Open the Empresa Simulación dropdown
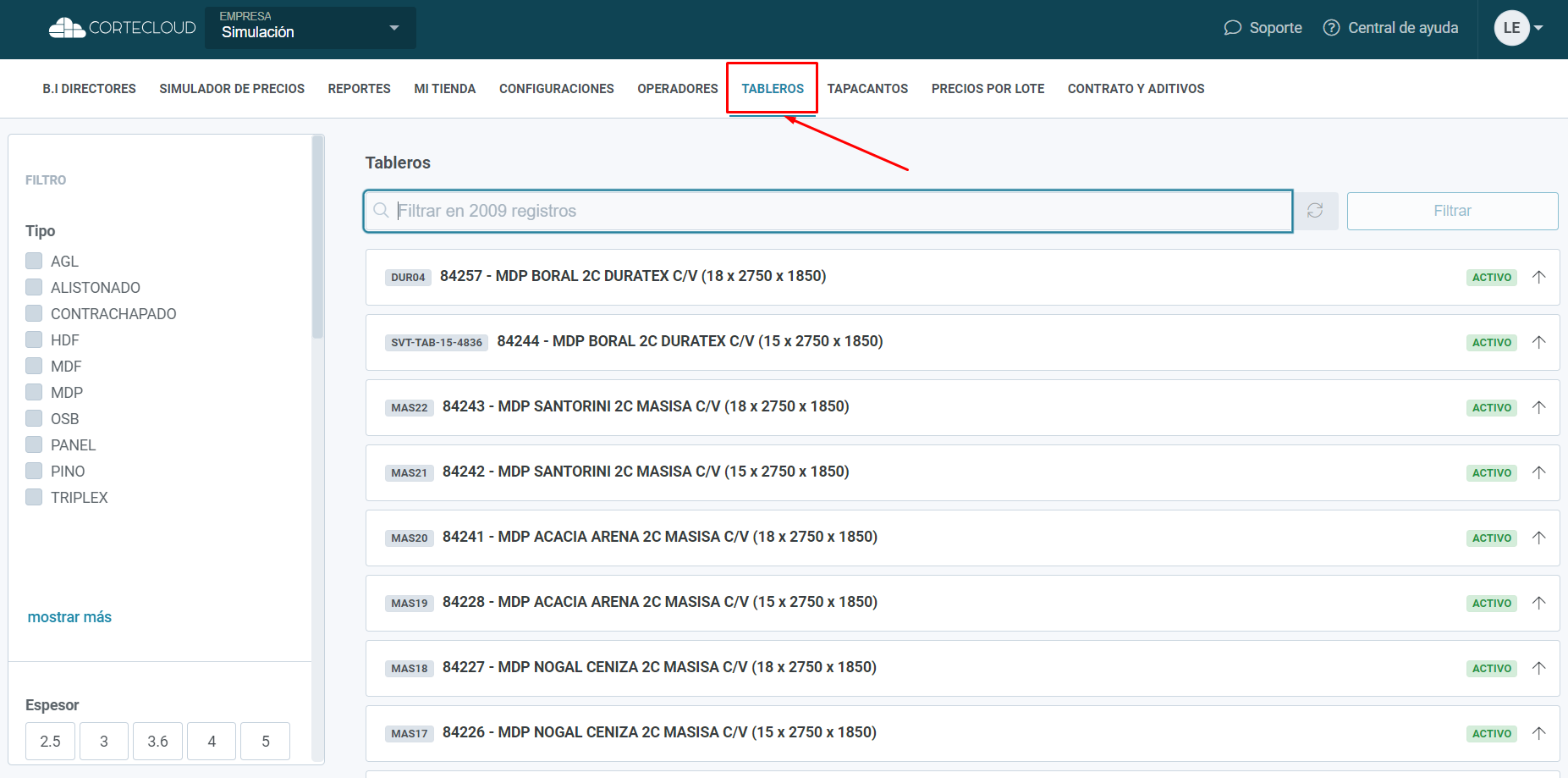This screenshot has height=778, width=1568. coord(310,28)
